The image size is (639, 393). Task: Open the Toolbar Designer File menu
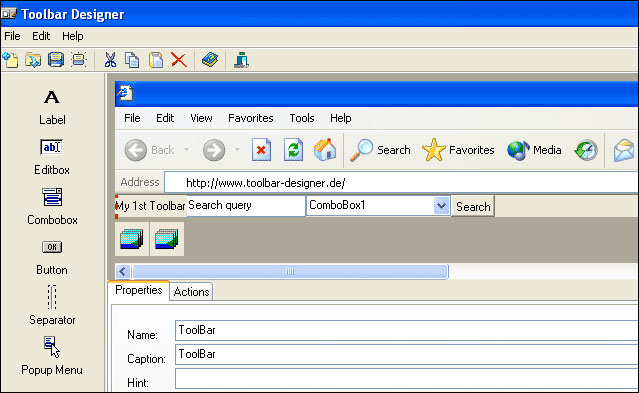click(12, 36)
